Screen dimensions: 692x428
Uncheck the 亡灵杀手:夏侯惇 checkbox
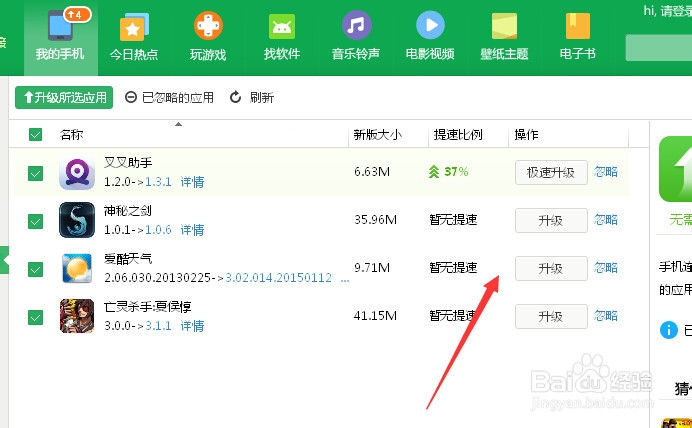35,317
